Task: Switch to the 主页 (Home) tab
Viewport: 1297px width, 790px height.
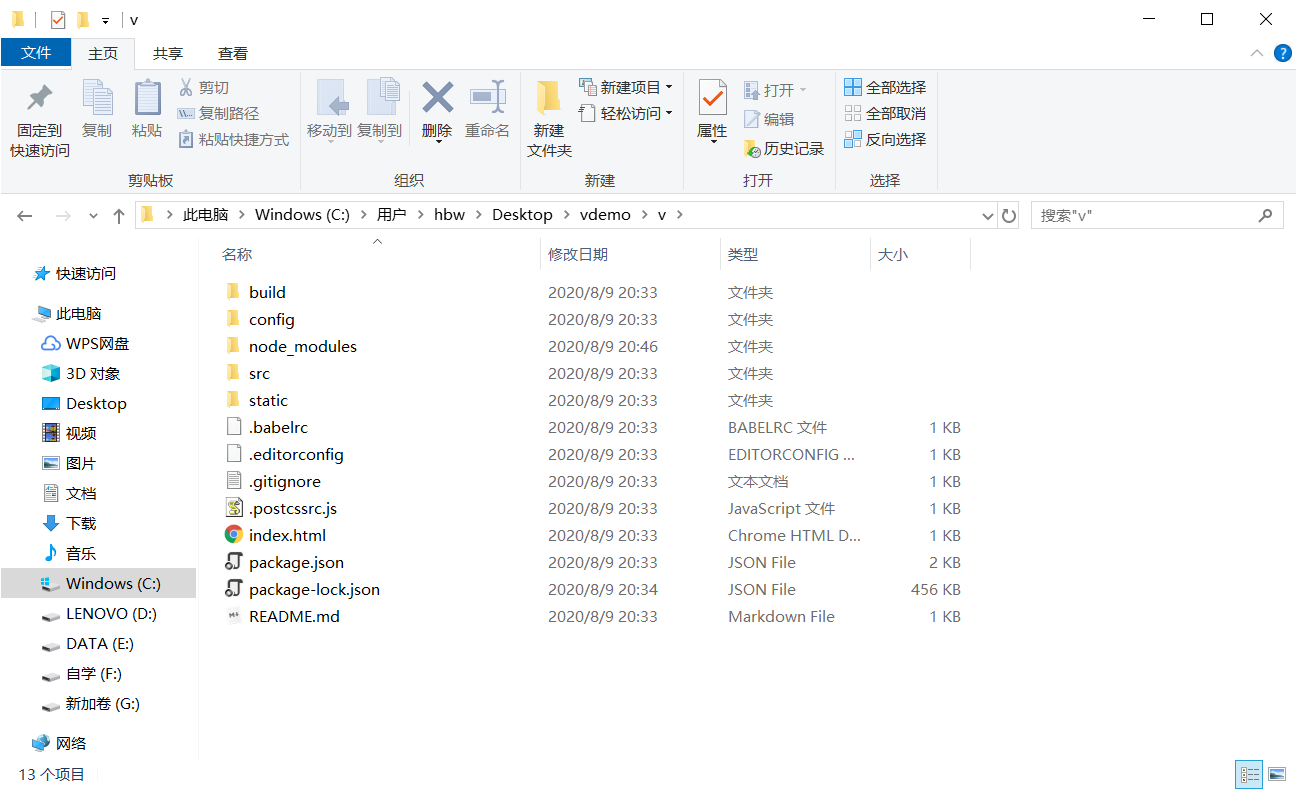Action: [103, 54]
